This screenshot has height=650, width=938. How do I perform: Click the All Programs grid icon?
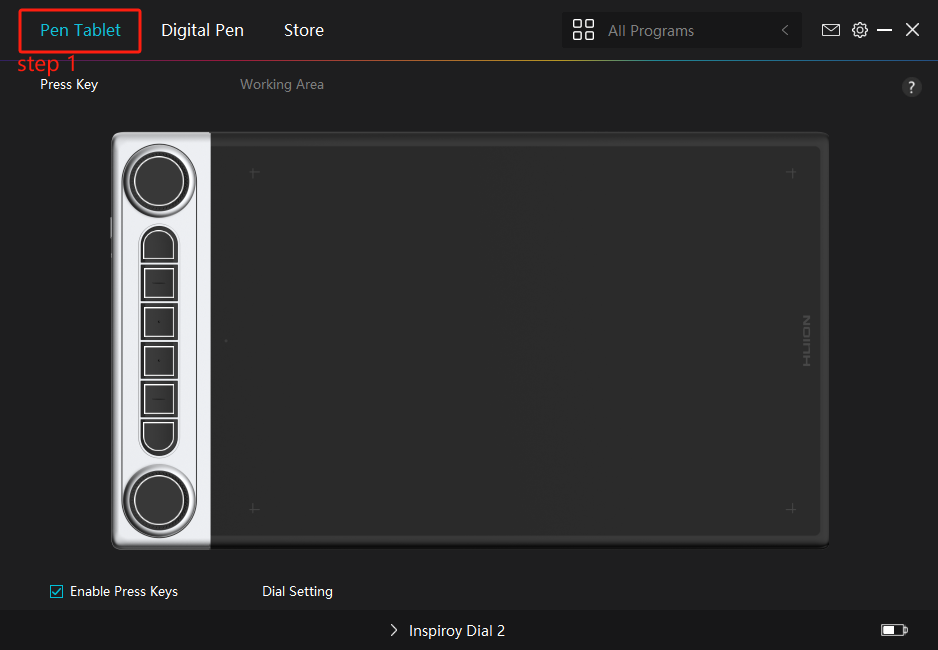[583, 30]
